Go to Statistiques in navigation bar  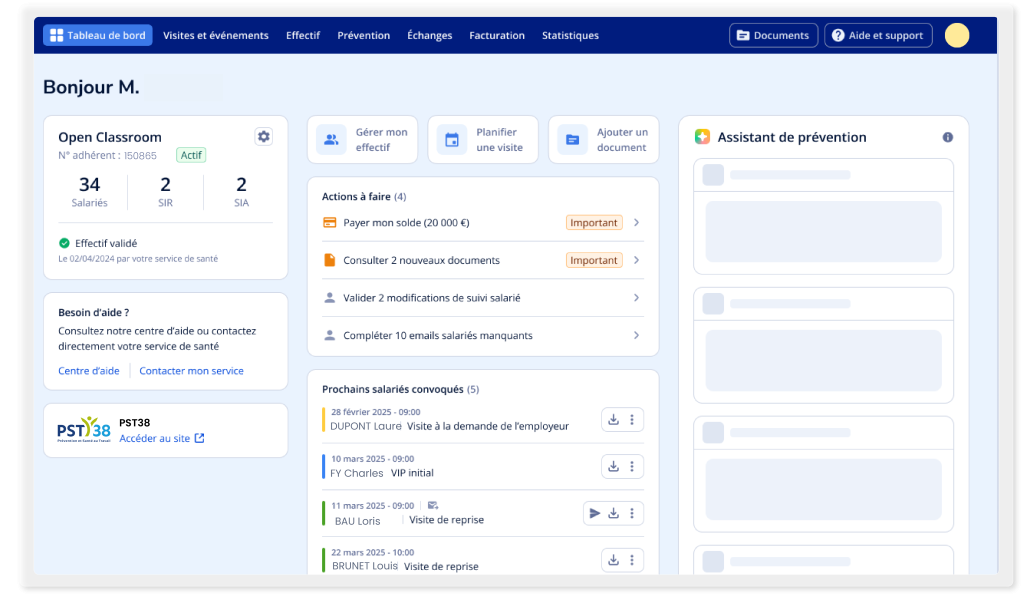tap(570, 36)
